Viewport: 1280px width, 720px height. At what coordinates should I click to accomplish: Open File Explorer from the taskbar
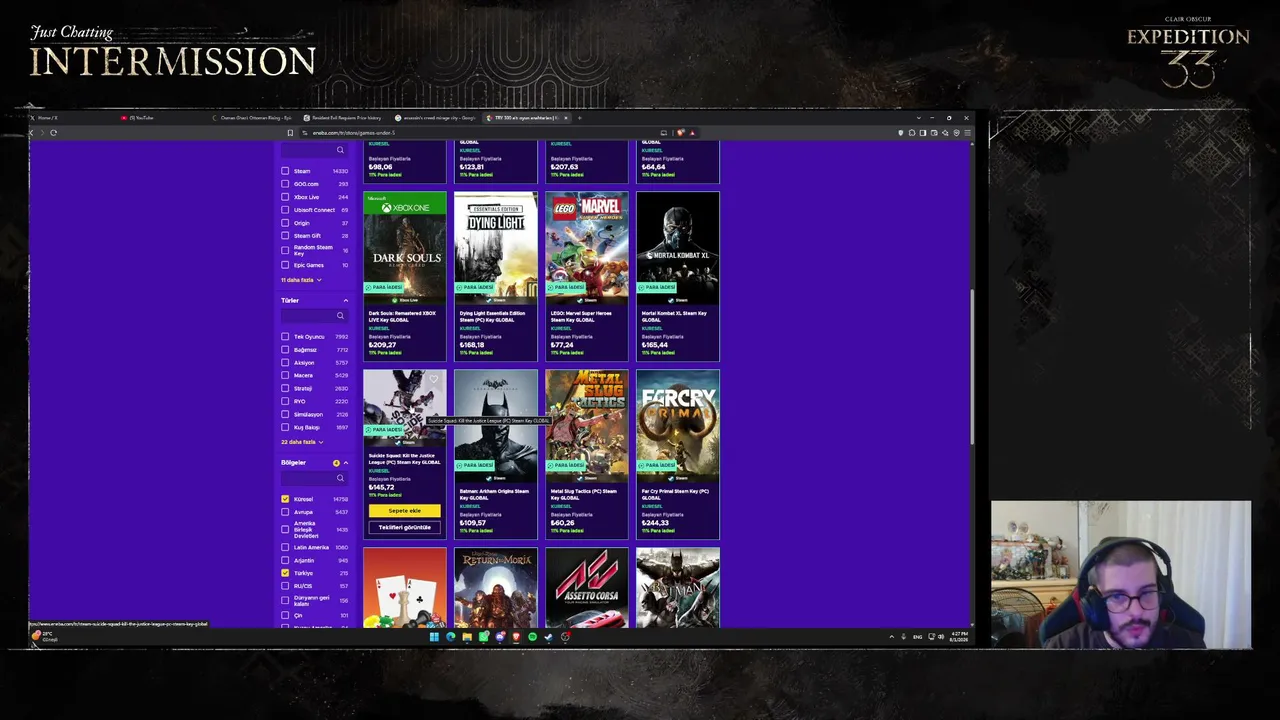(x=467, y=637)
